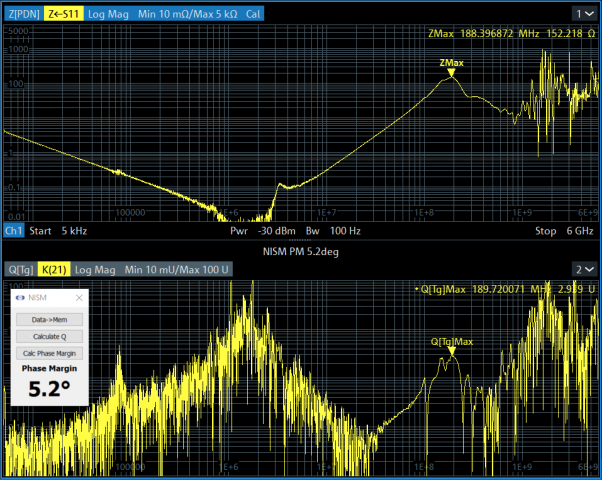Click Log Mag format in bottom trace
Screen dimensions: 602x480
point(95,270)
